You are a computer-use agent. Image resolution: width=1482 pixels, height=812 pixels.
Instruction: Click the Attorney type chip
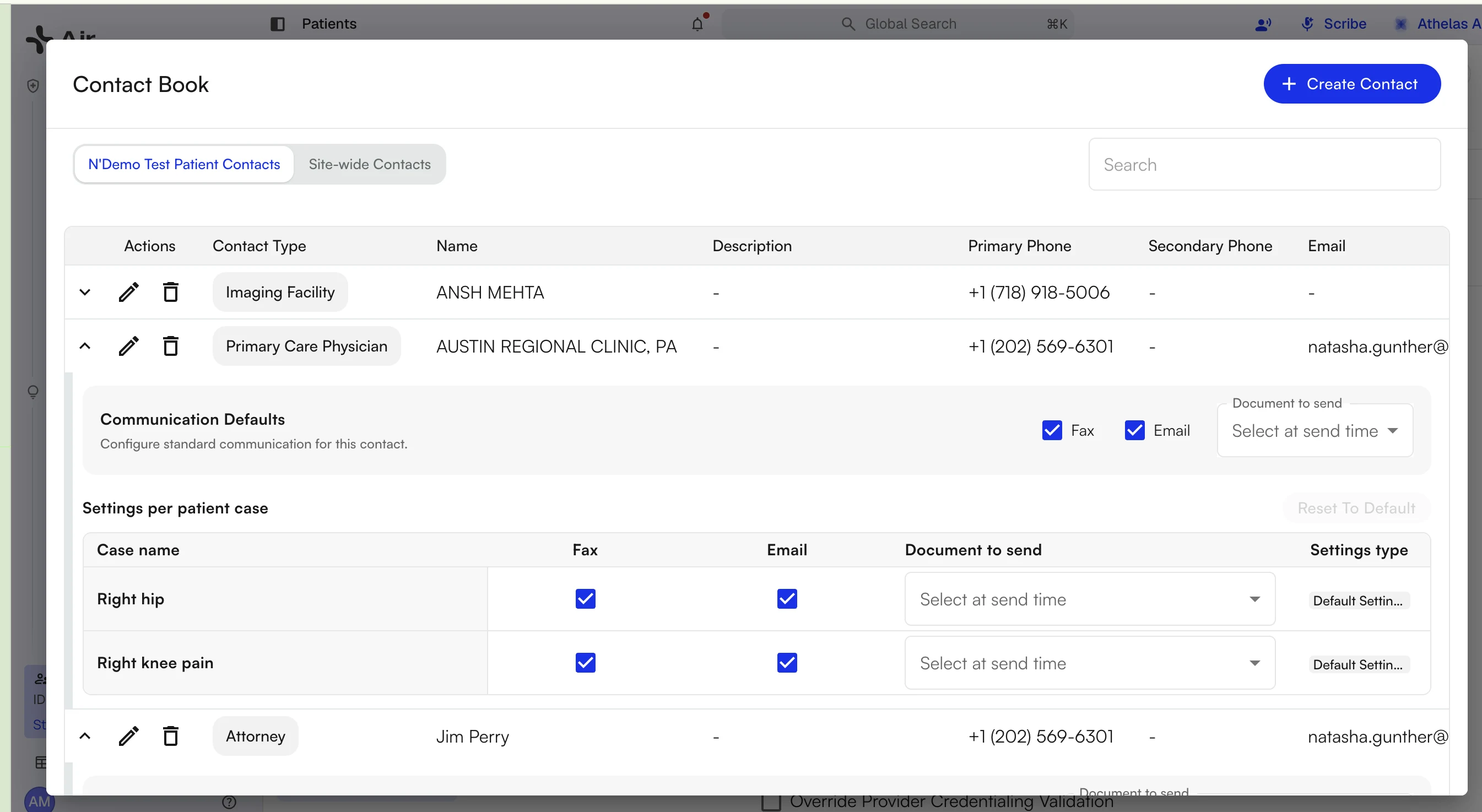click(x=256, y=736)
